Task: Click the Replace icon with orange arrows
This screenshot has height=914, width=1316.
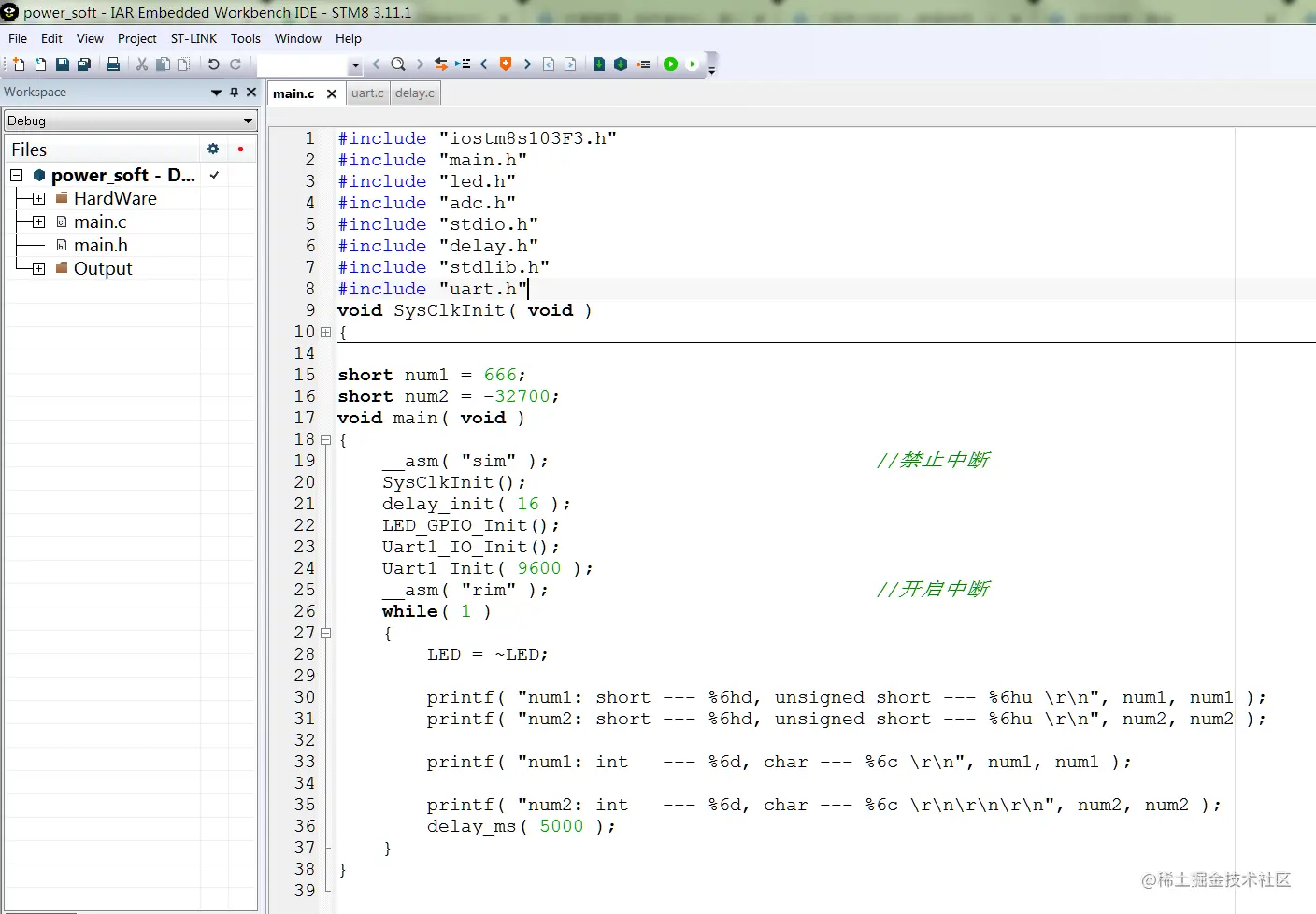Action: (441, 64)
